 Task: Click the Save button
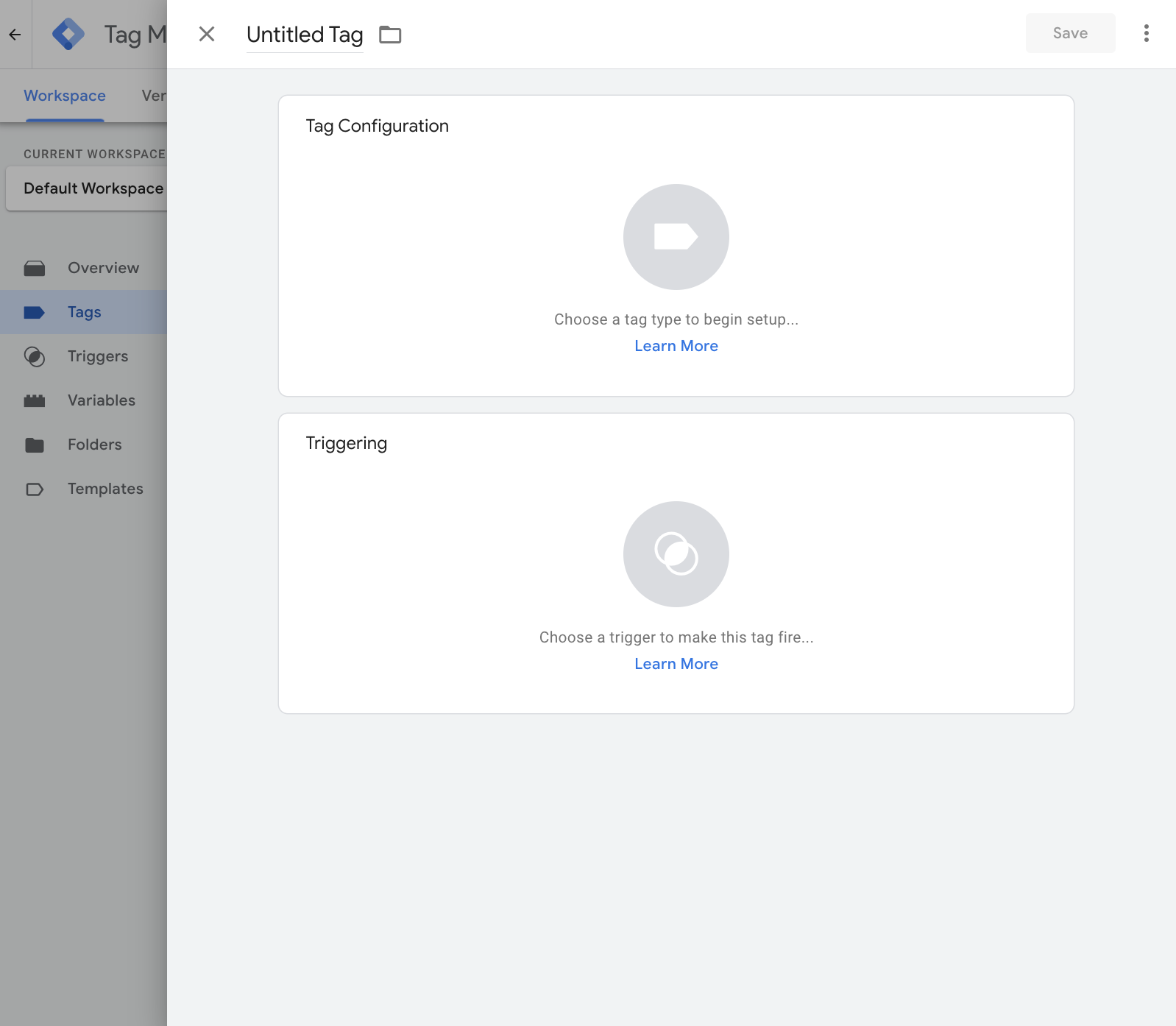[1070, 33]
